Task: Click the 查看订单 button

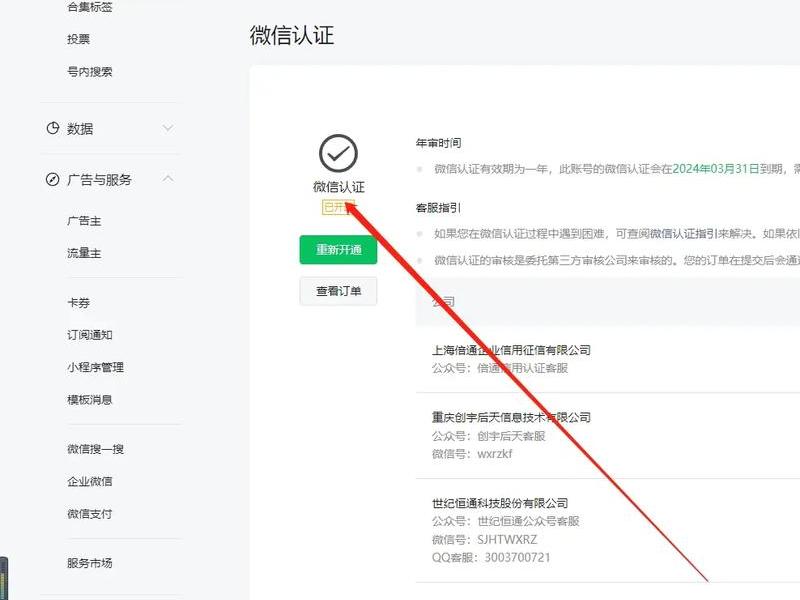Action: click(338, 291)
